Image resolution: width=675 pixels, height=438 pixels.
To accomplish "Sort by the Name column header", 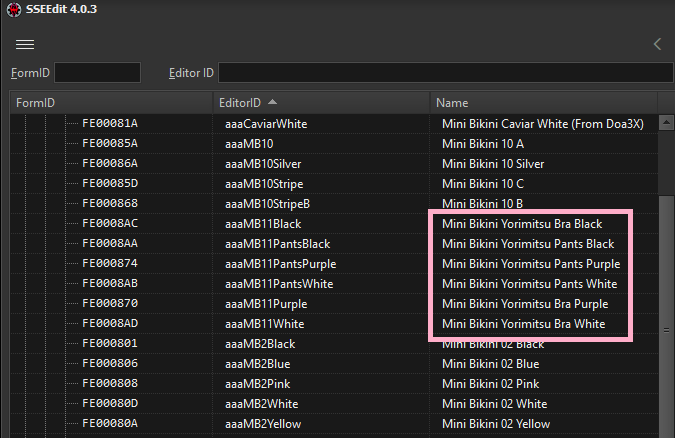I will pyautogui.click(x=544, y=103).
